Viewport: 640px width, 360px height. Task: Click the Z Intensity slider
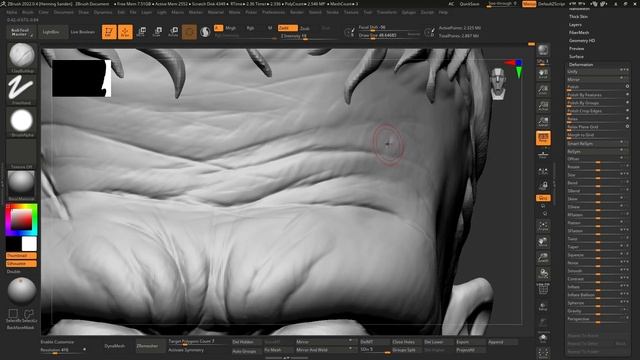[308, 36]
